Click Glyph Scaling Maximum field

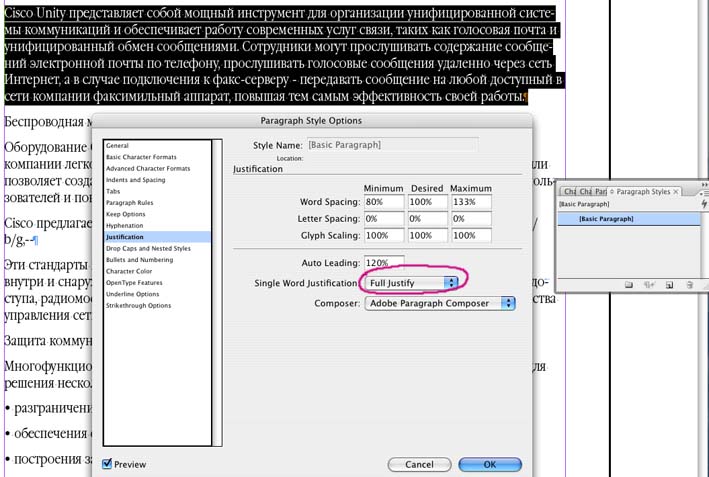coord(471,236)
